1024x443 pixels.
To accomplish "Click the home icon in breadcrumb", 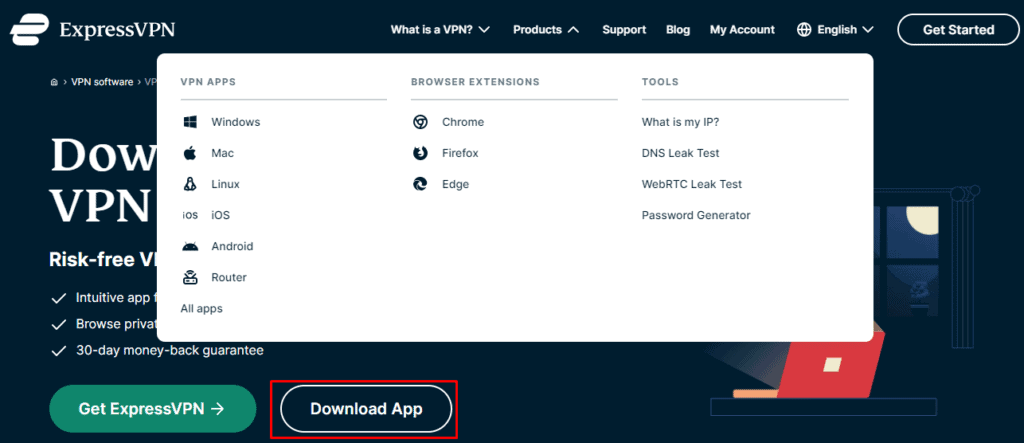I will point(54,82).
